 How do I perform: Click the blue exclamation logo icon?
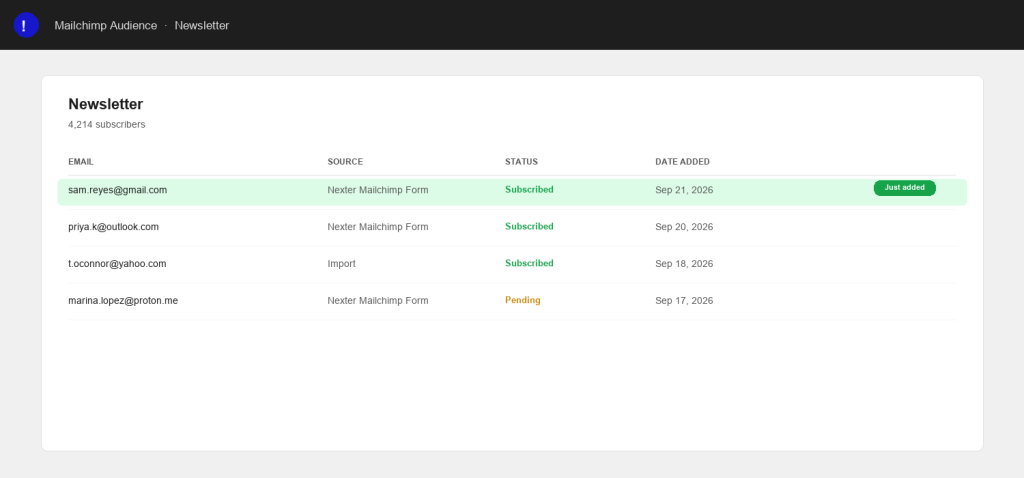pos(26,25)
